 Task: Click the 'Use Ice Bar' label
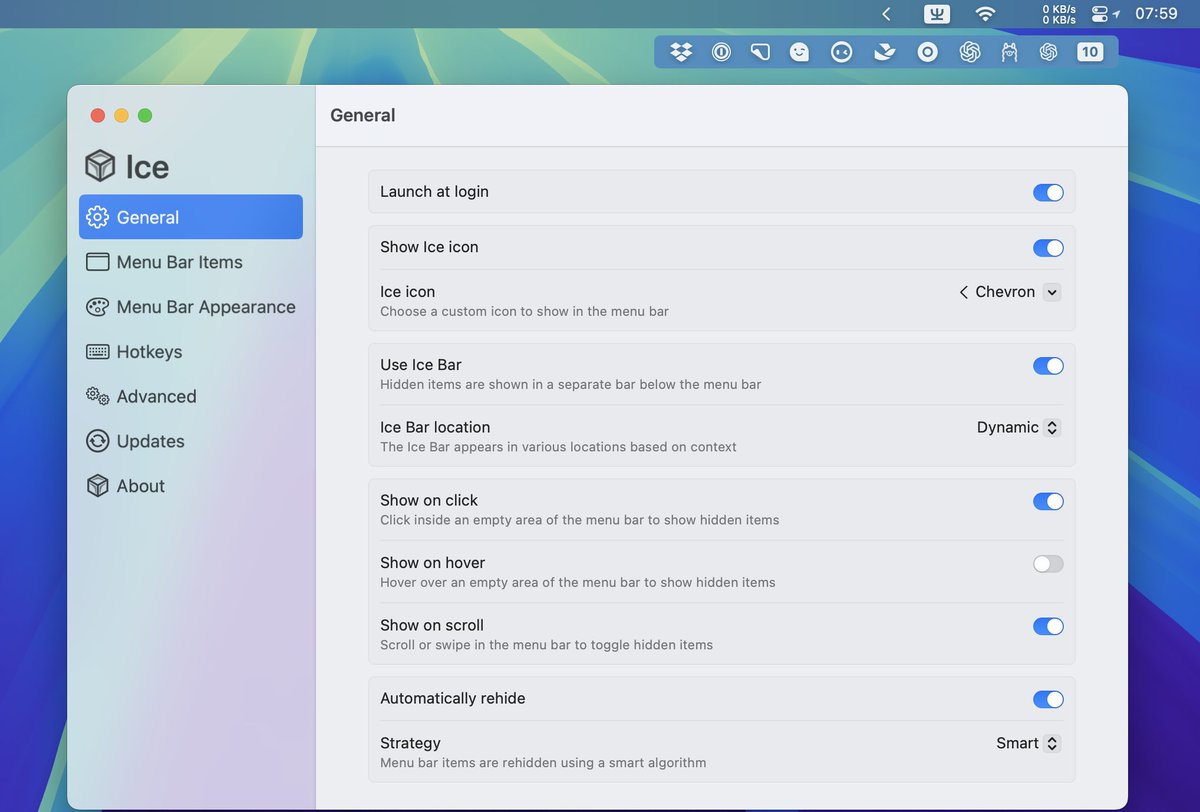[420, 365]
